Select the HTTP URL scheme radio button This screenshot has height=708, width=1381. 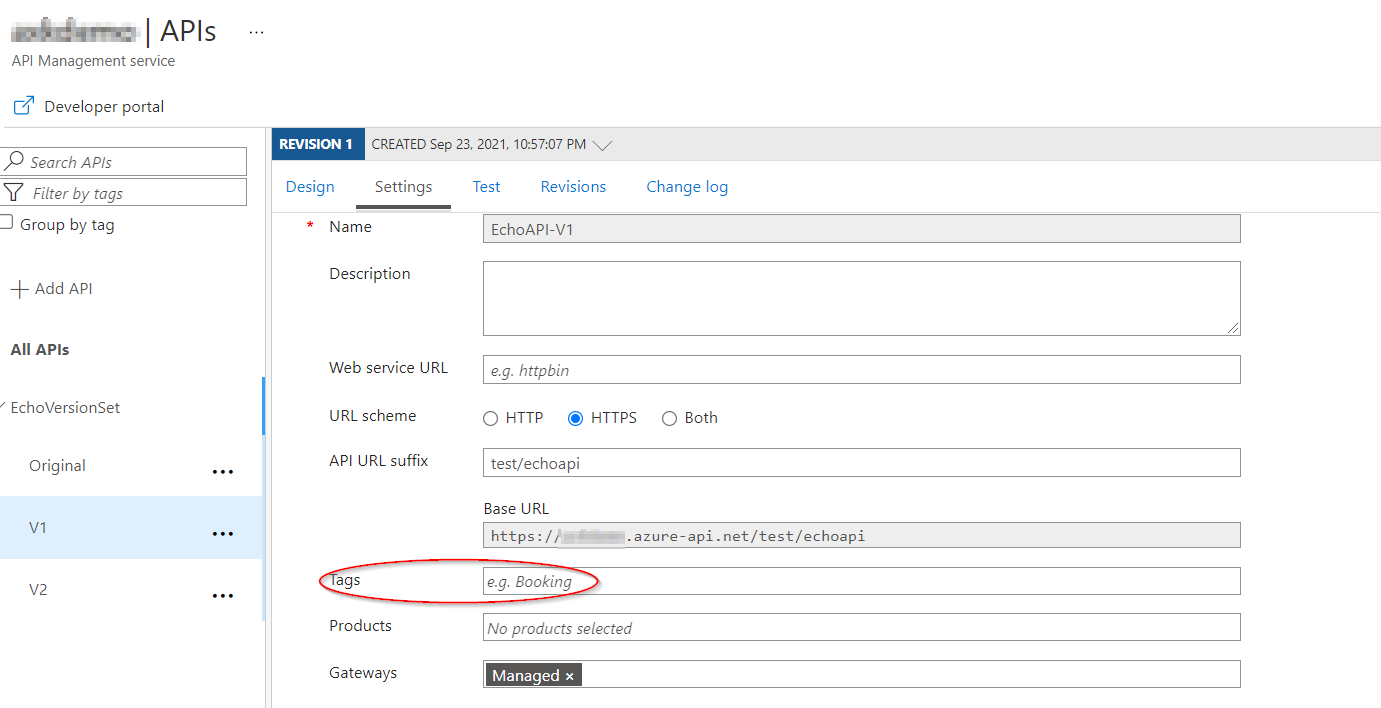[490, 418]
